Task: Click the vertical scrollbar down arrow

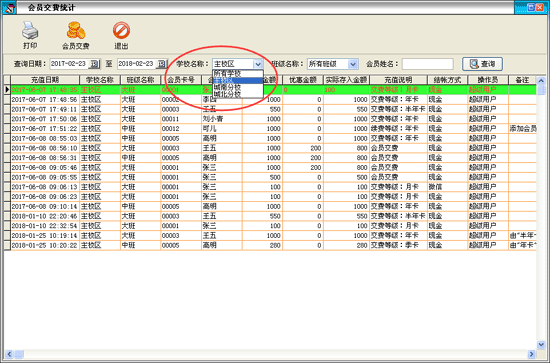Action: coord(541,344)
